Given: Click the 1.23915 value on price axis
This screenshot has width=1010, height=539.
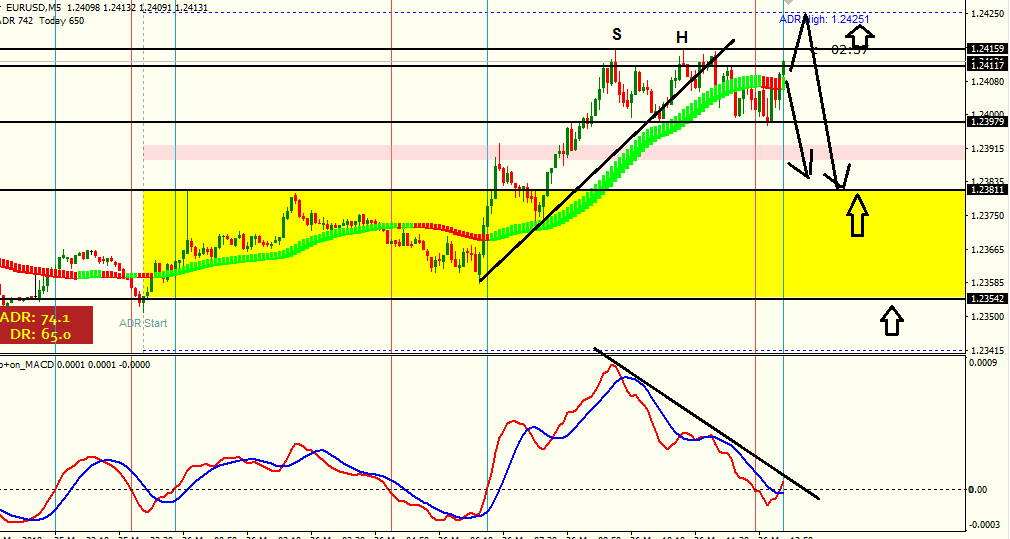Looking at the screenshot, I should tap(987, 149).
